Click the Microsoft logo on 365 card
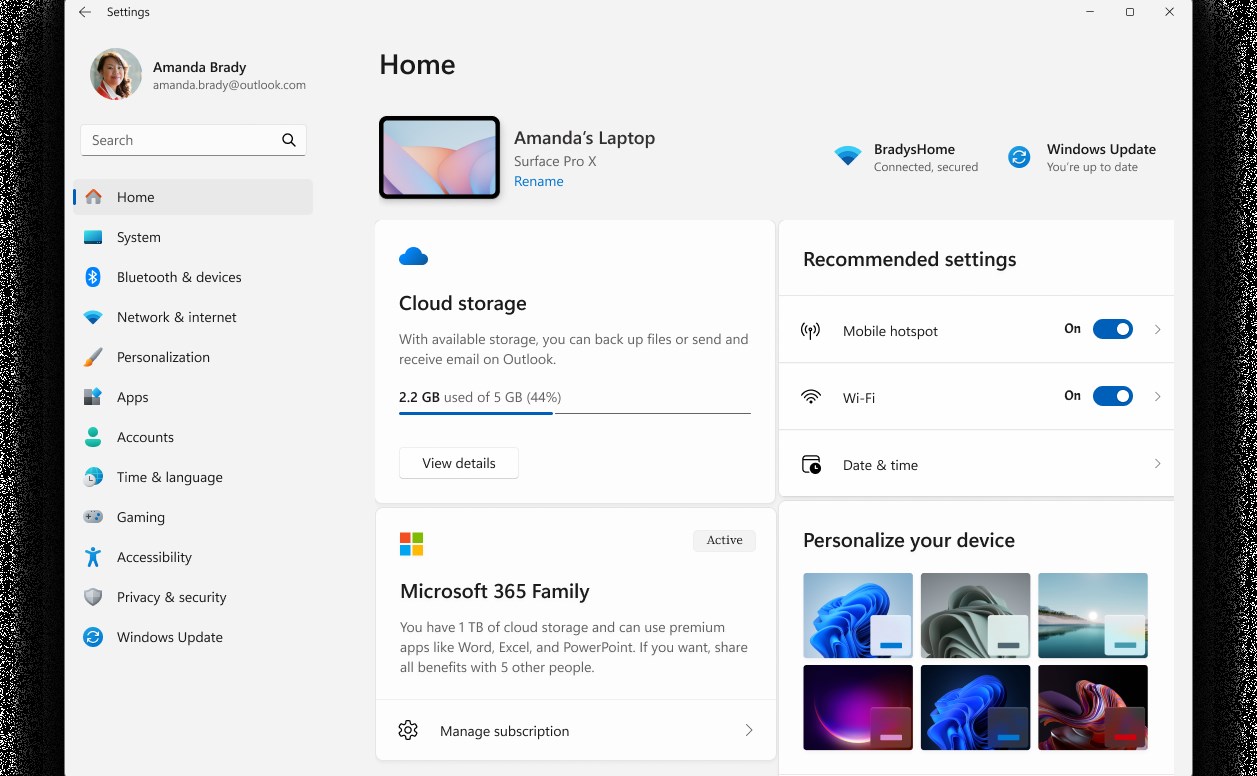 tap(411, 544)
